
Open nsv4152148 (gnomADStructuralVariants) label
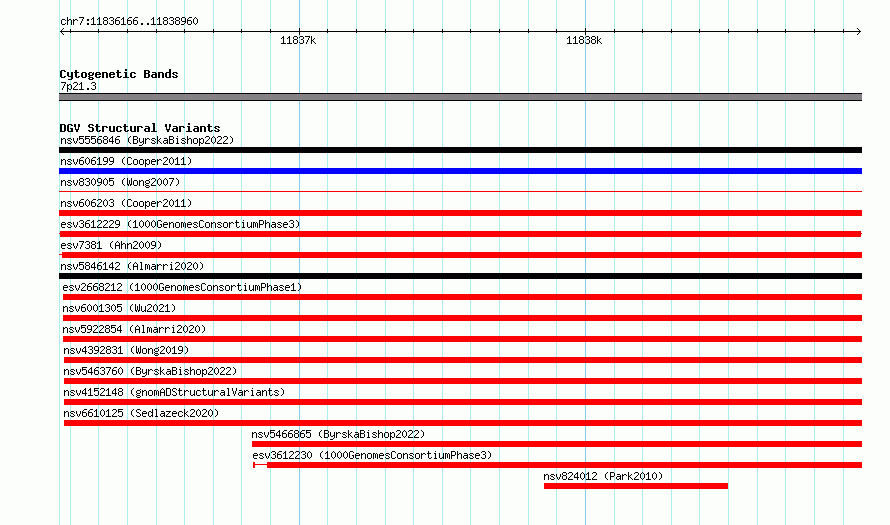pyautogui.click(x=174, y=392)
